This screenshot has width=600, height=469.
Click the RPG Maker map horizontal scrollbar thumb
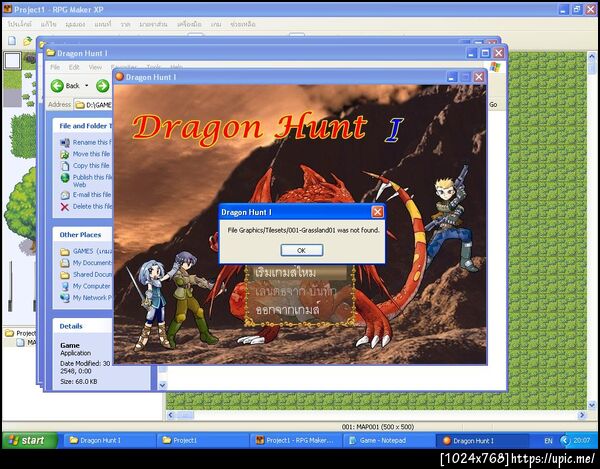pos(185,415)
